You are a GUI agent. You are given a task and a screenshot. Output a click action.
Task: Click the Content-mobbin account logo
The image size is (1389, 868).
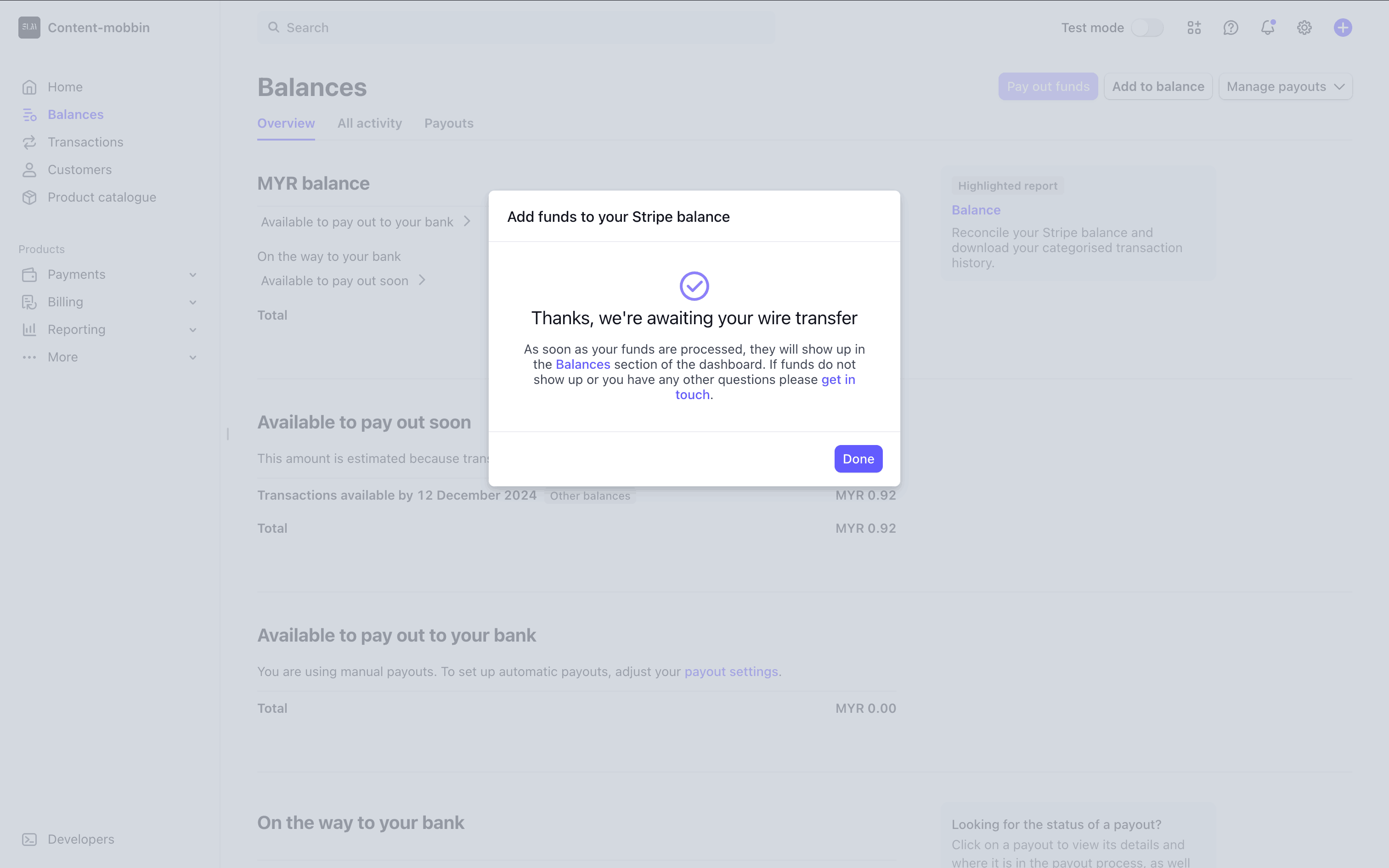[x=29, y=28]
